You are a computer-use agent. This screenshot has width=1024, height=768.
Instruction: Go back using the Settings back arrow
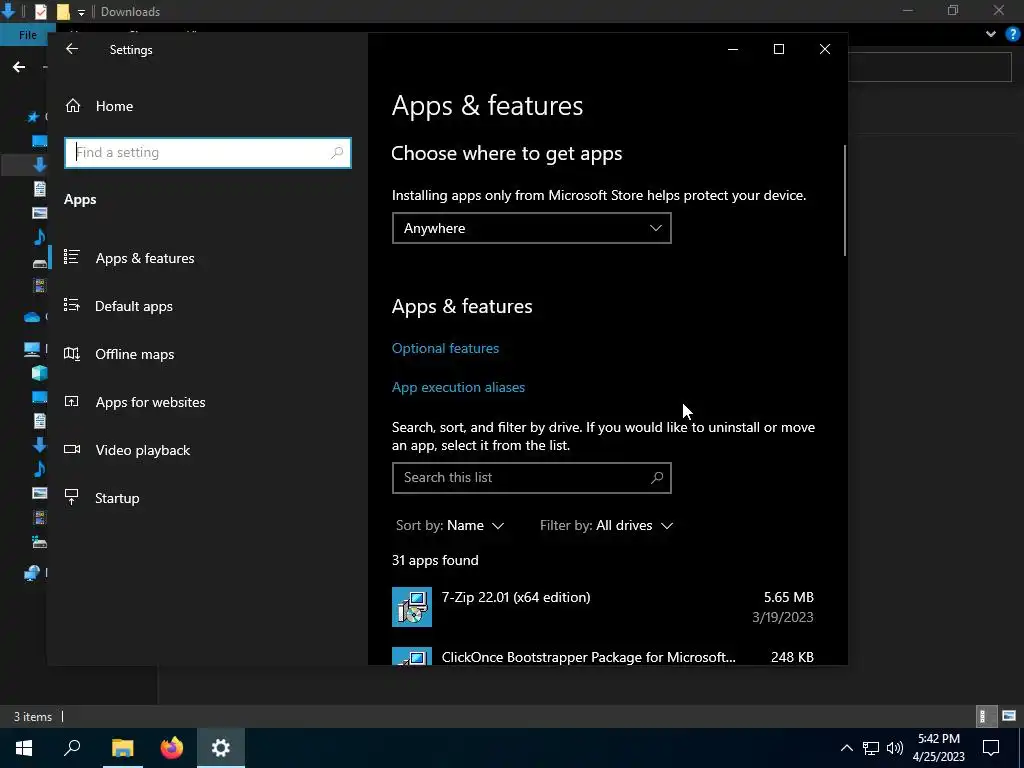[72, 49]
